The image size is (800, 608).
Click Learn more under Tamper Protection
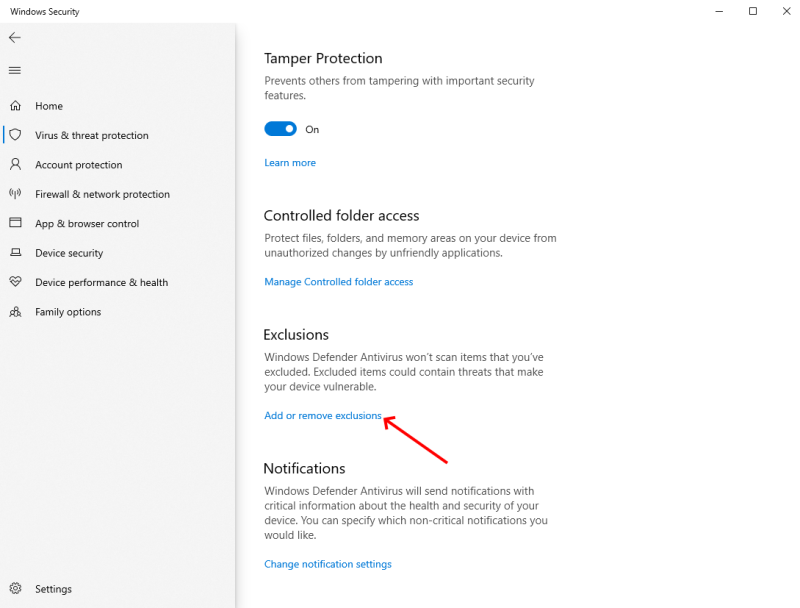[x=290, y=163]
